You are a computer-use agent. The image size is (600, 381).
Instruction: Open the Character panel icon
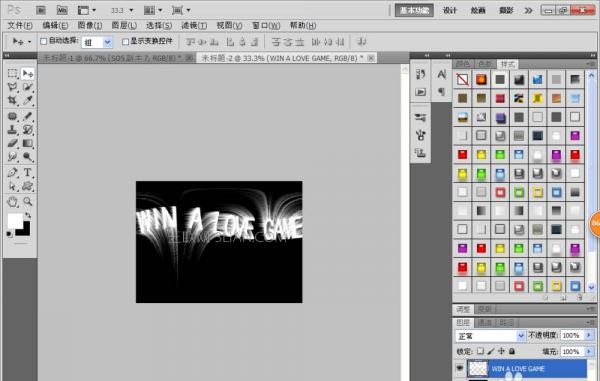pyautogui.click(x=442, y=74)
